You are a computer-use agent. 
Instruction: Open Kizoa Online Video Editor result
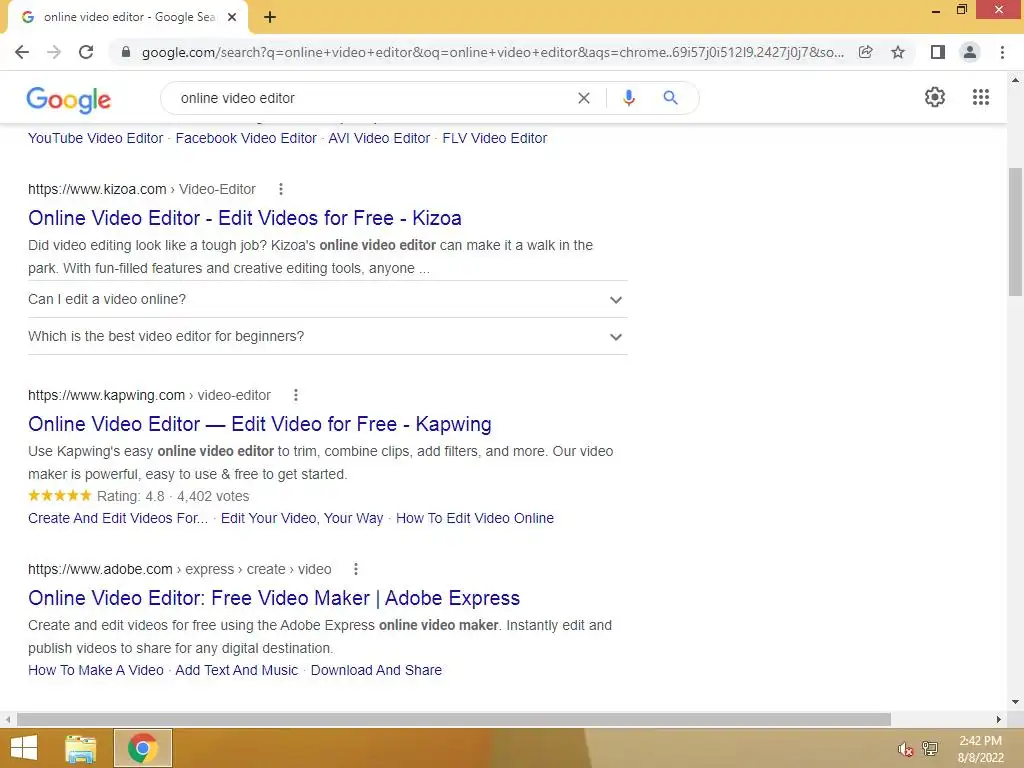tap(245, 218)
